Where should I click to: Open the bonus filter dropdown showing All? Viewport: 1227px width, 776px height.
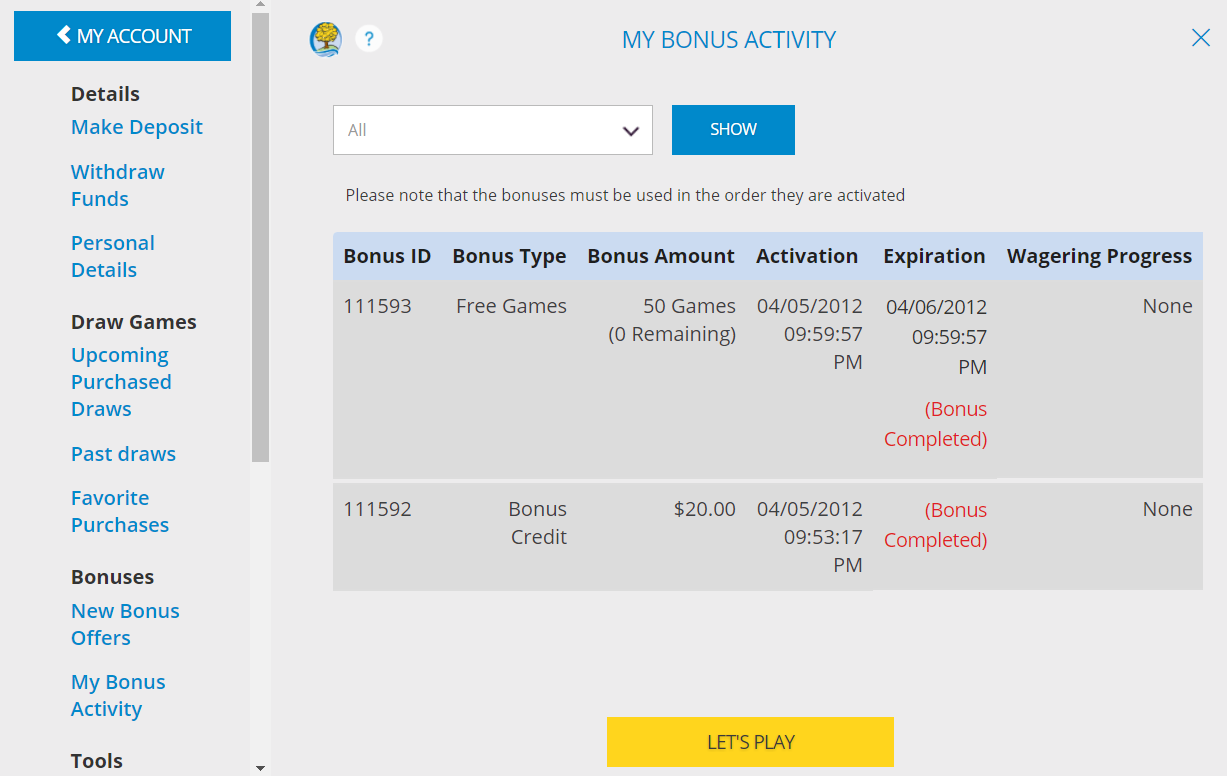(492, 129)
